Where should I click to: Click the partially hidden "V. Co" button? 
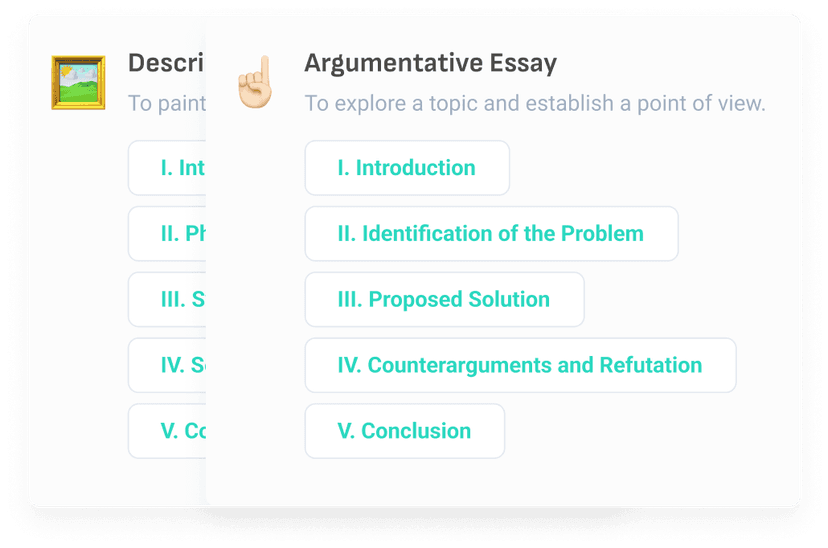tap(168, 431)
